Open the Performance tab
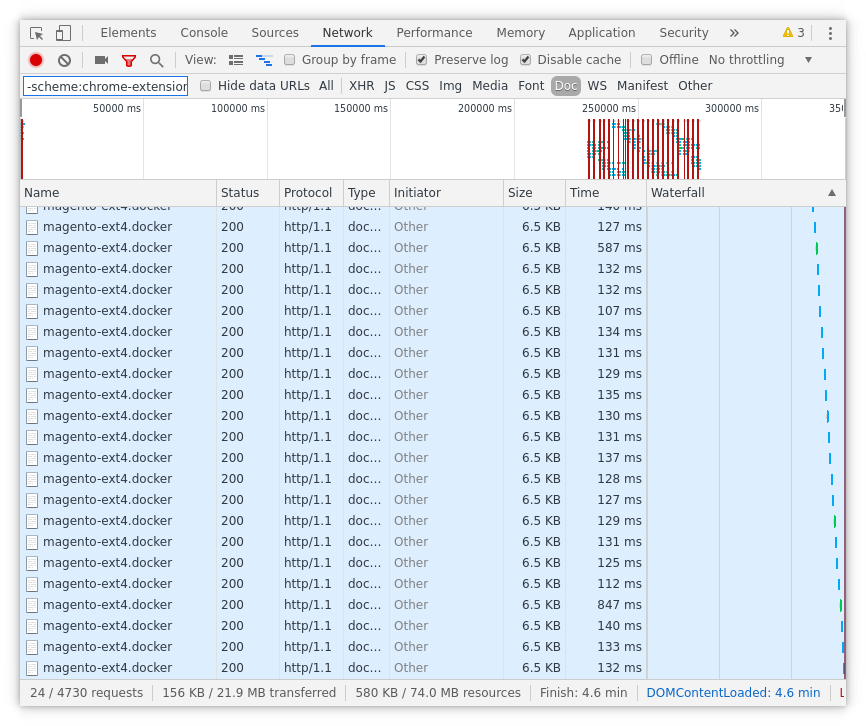Image resolution: width=866 pixels, height=726 pixels. (434, 33)
